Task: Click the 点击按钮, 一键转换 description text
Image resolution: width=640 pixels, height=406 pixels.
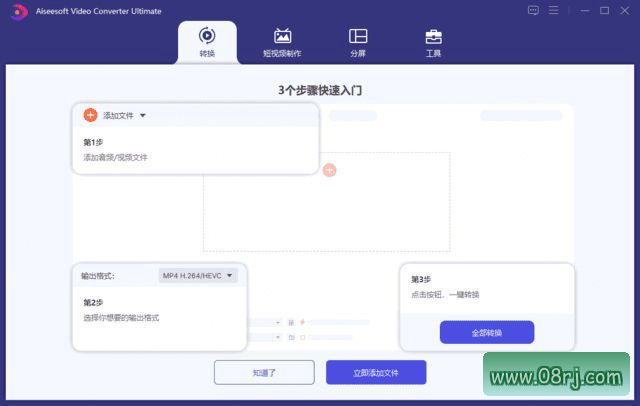Action: [445, 295]
